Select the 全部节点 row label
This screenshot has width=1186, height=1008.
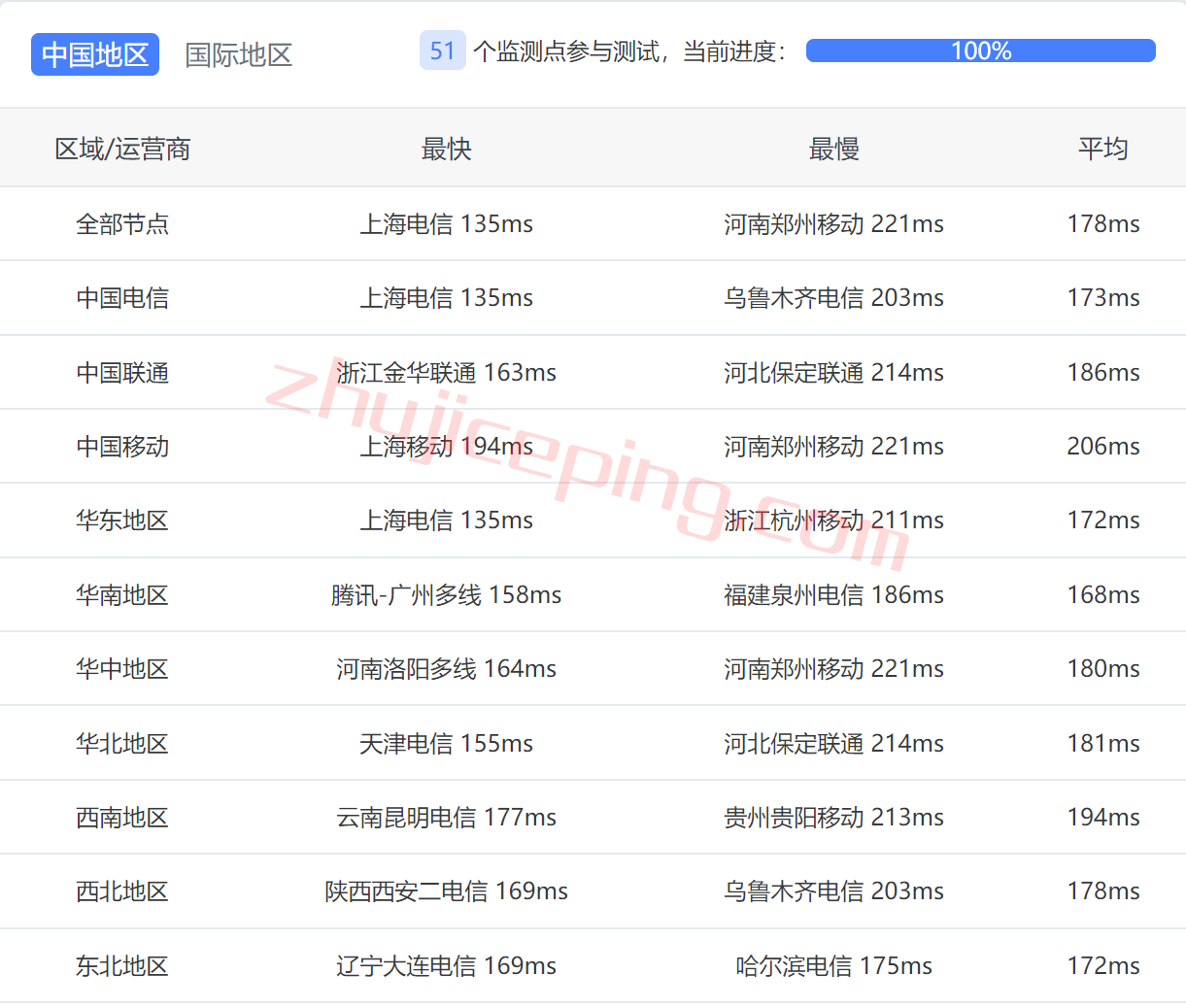[122, 224]
